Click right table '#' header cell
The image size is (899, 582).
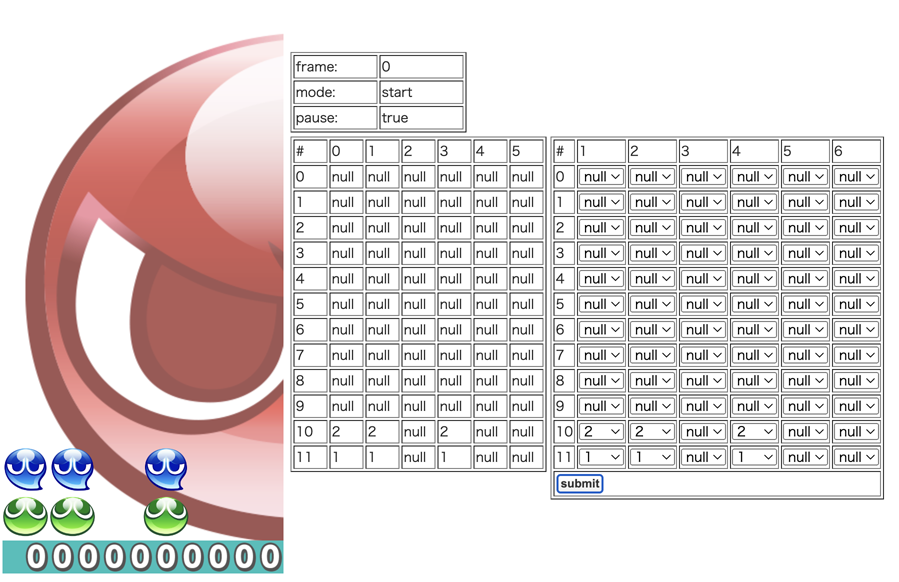coord(564,151)
